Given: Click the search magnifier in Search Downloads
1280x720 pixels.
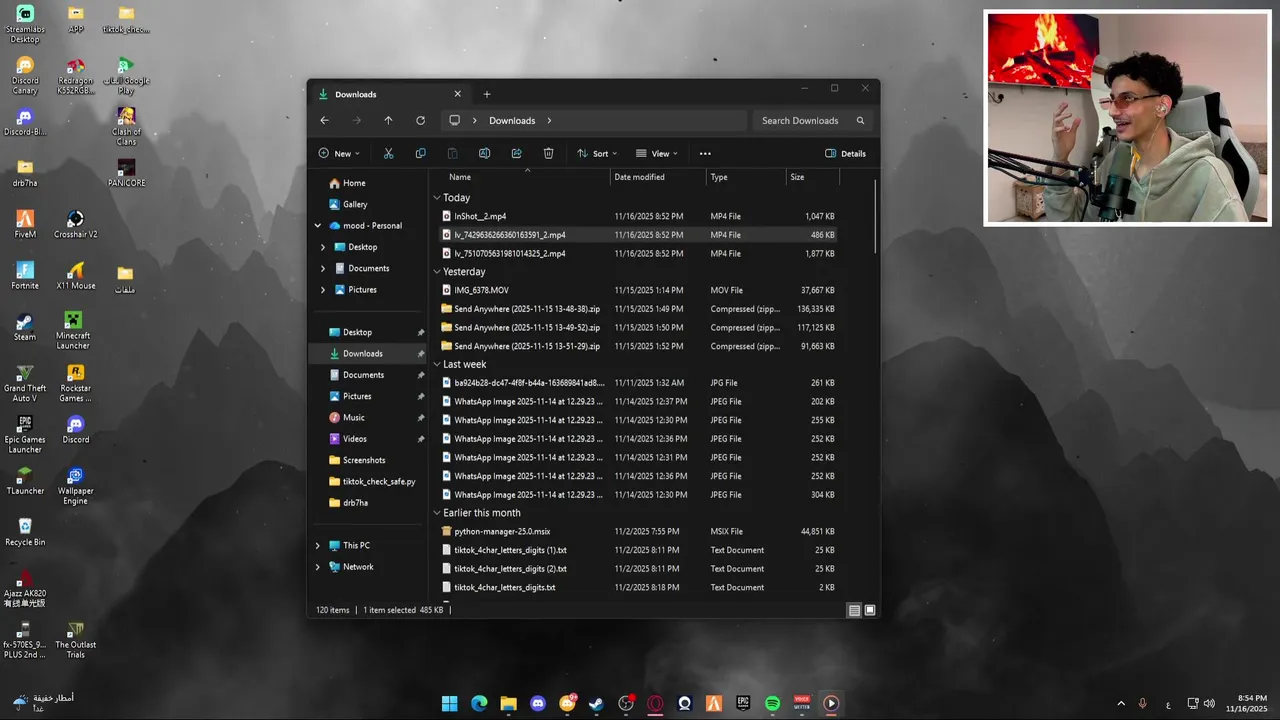Looking at the screenshot, I should click(x=860, y=120).
